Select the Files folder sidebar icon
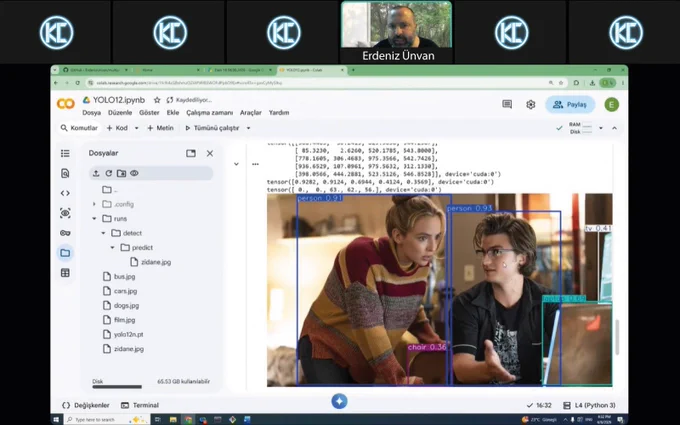Screen dimensions: 680x425 click(x=65, y=253)
